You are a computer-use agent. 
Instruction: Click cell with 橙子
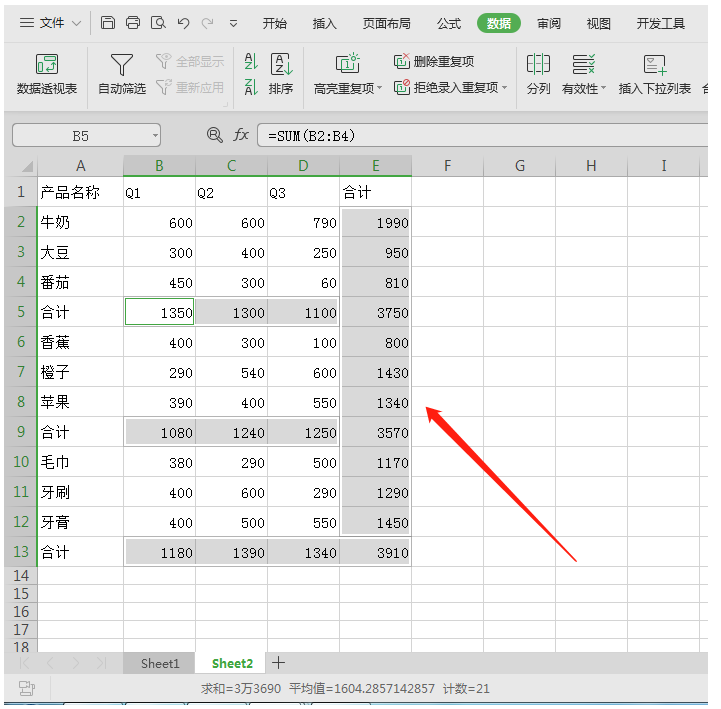pos(80,372)
